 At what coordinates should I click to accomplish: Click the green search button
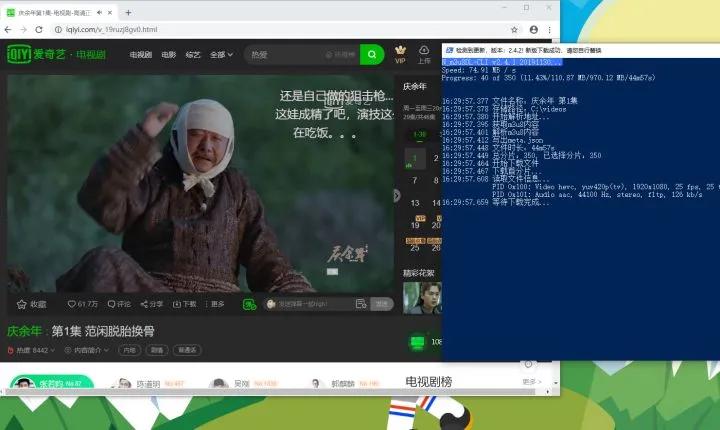pyautogui.click(x=372, y=55)
